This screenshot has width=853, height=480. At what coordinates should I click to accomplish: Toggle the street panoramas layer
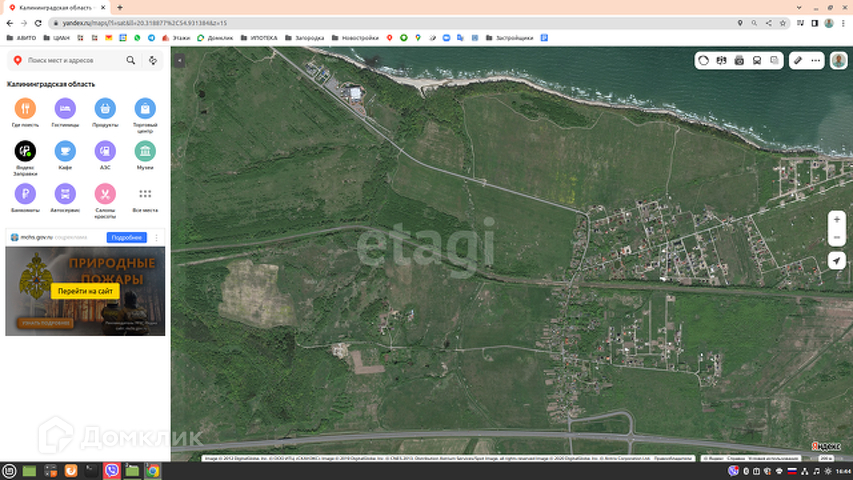[x=739, y=60]
